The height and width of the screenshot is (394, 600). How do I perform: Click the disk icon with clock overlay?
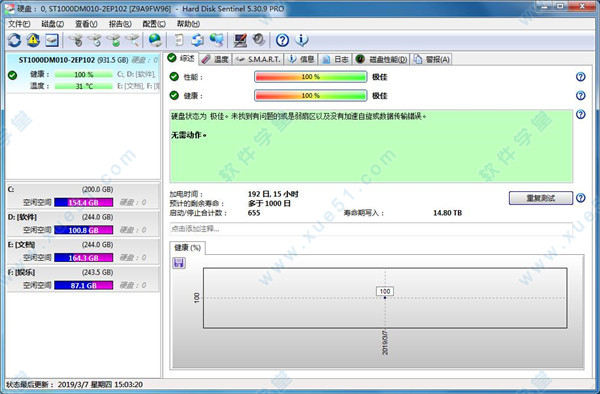point(95,40)
